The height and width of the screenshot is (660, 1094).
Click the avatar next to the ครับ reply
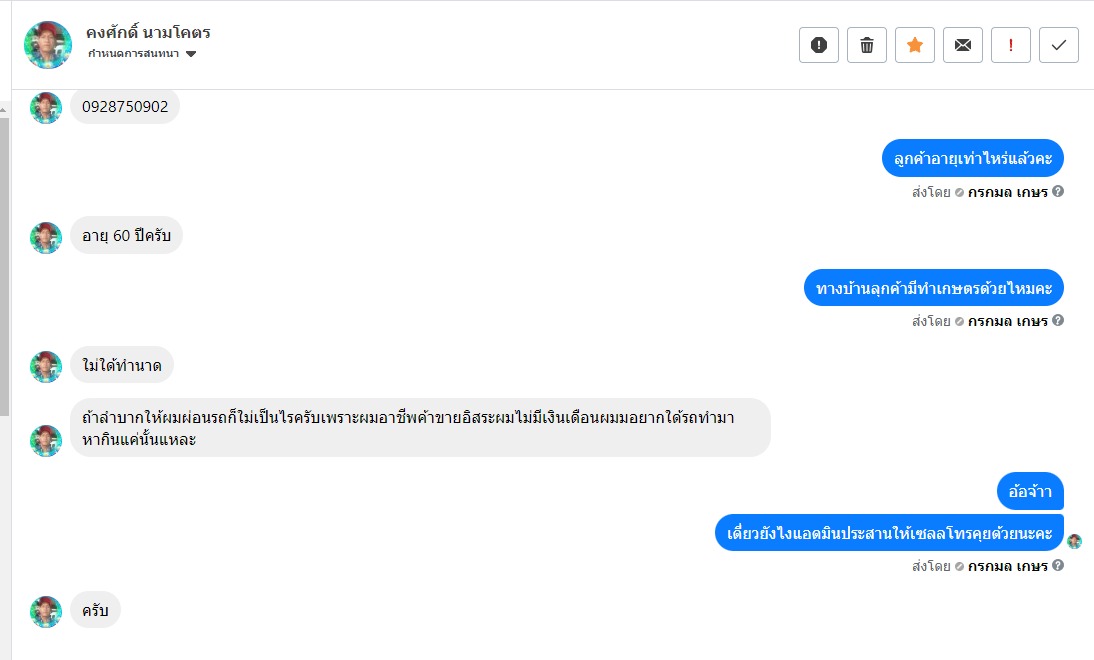pyautogui.click(x=46, y=612)
